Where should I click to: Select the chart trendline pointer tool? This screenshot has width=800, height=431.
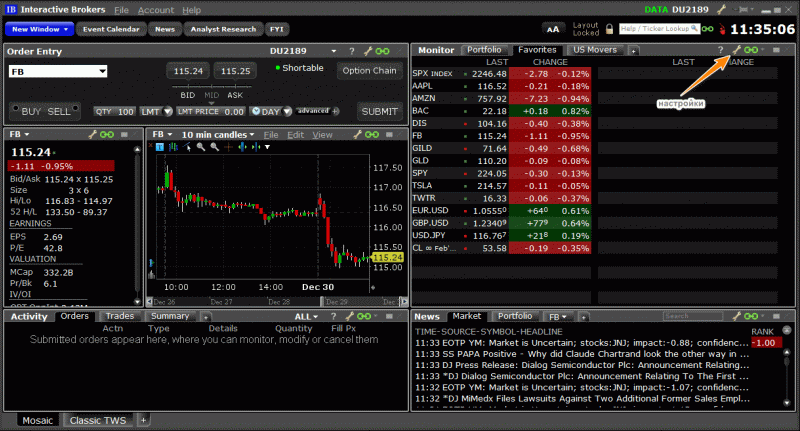(x=187, y=147)
